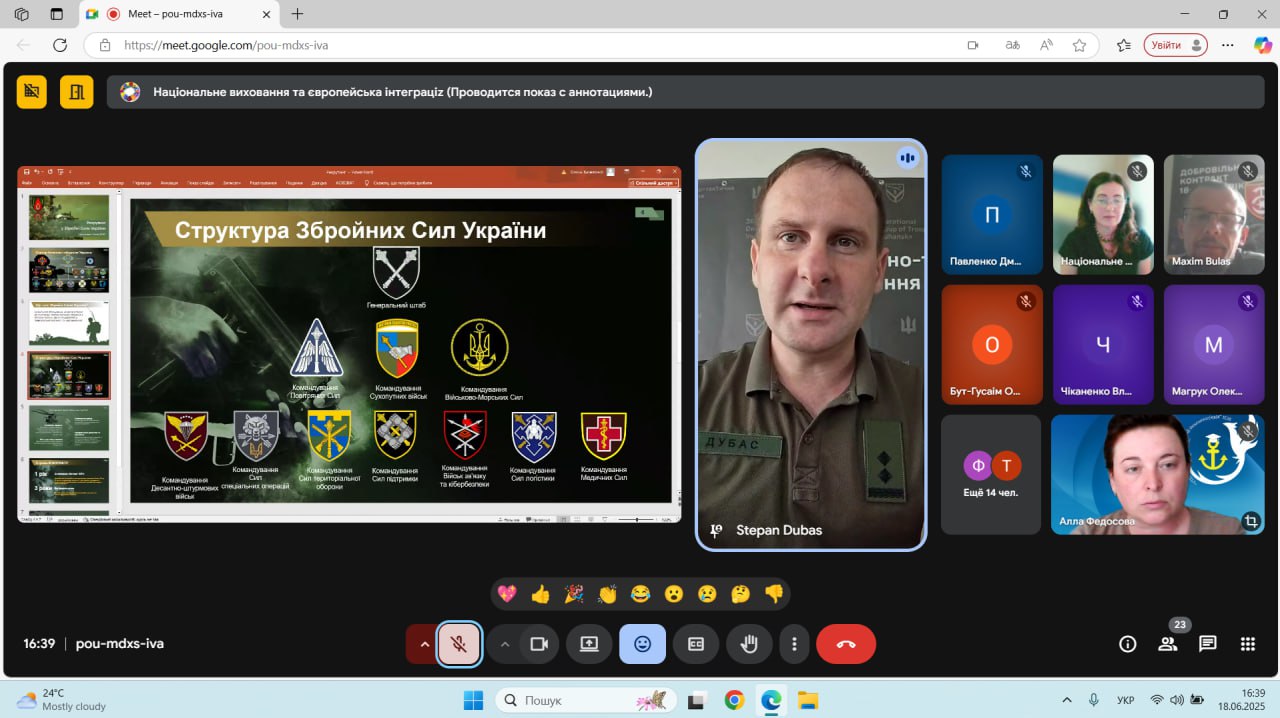Send the thumbs up reaction
Viewport: 1280px width, 718px height.
(541, 594)
